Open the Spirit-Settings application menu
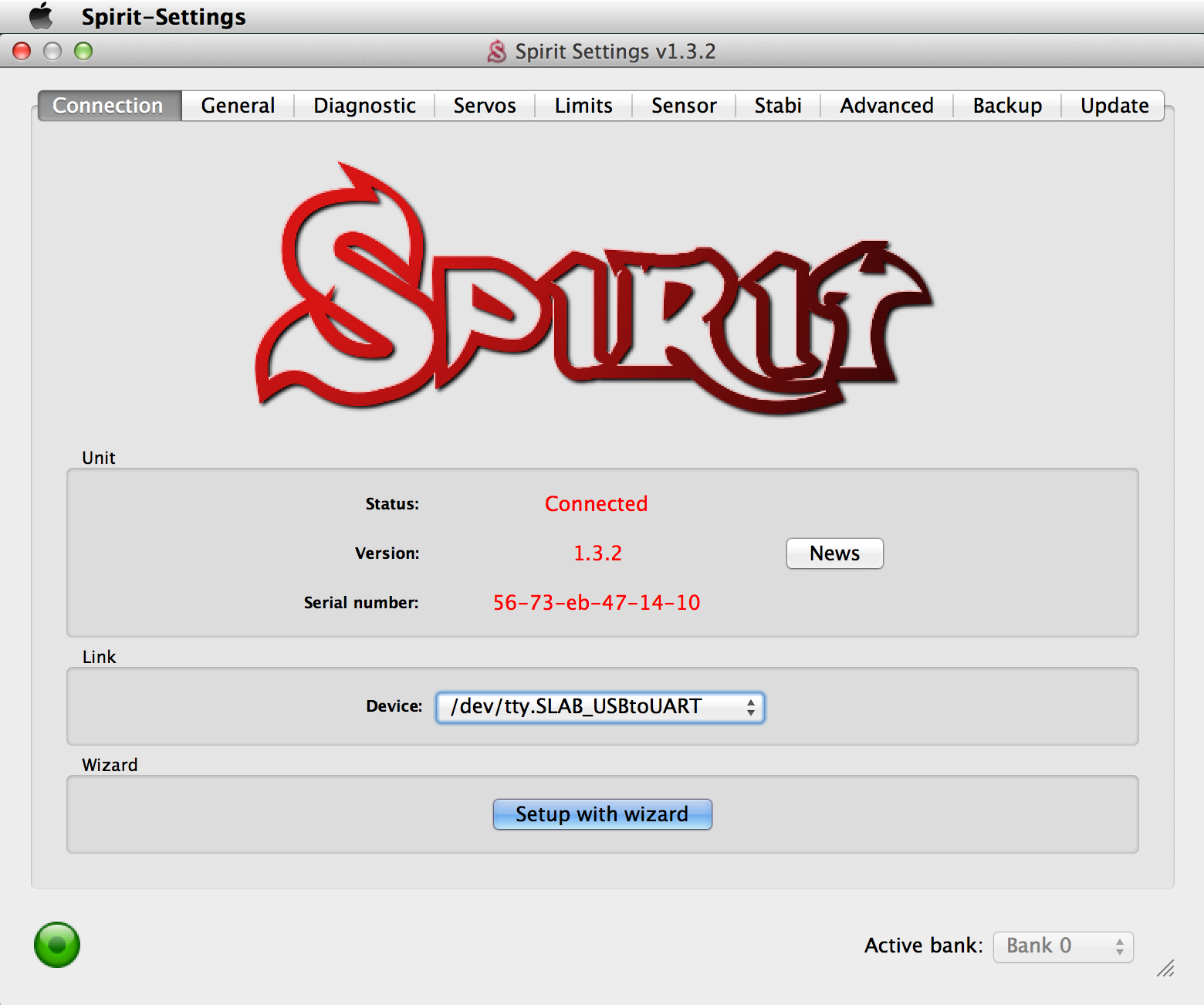The height and width of the screenshot is (1005, 1204). pos(164,17)
